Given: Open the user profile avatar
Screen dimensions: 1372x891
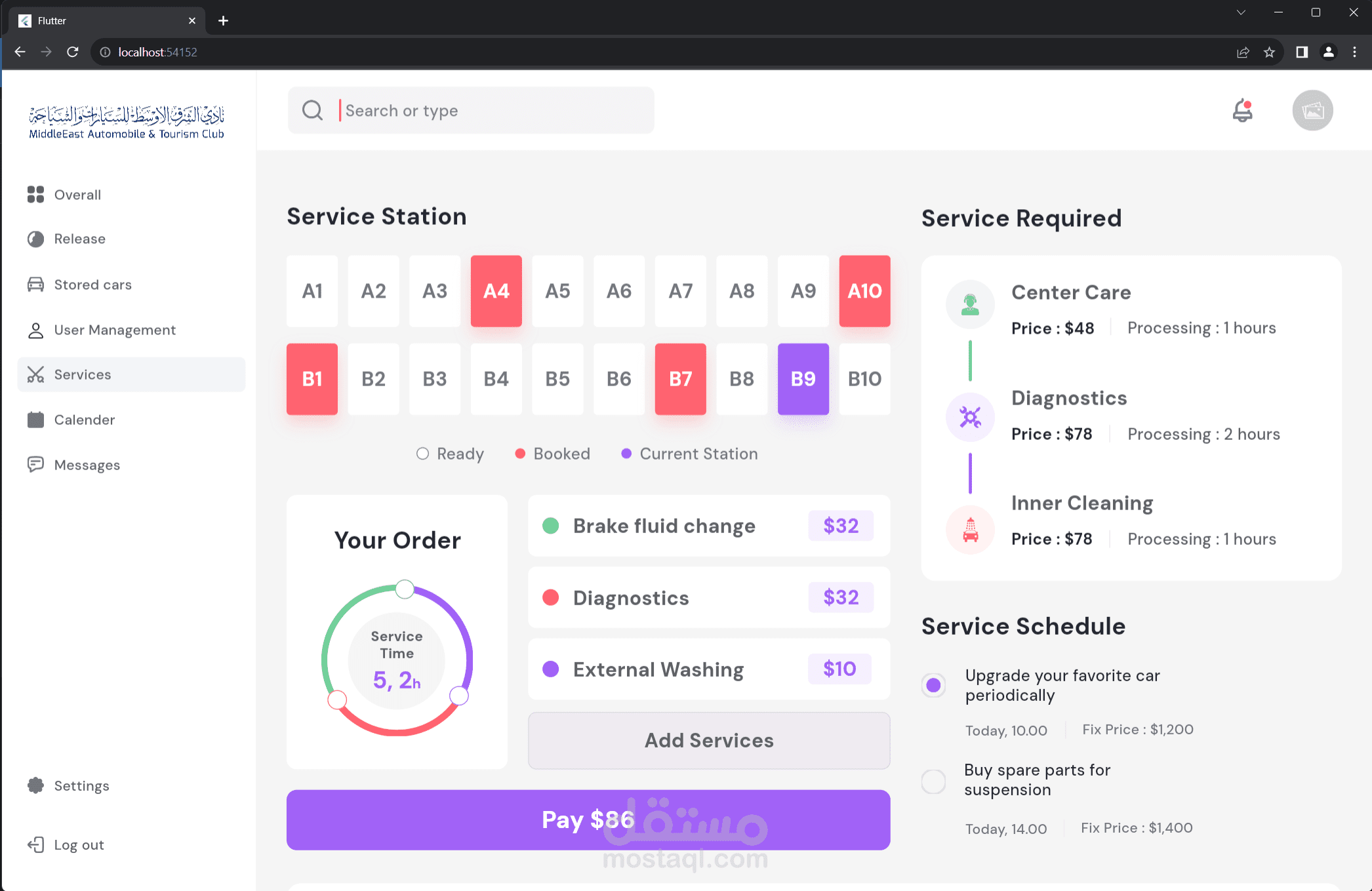Looking at the screenshot, I should [x=1312, y=110].
